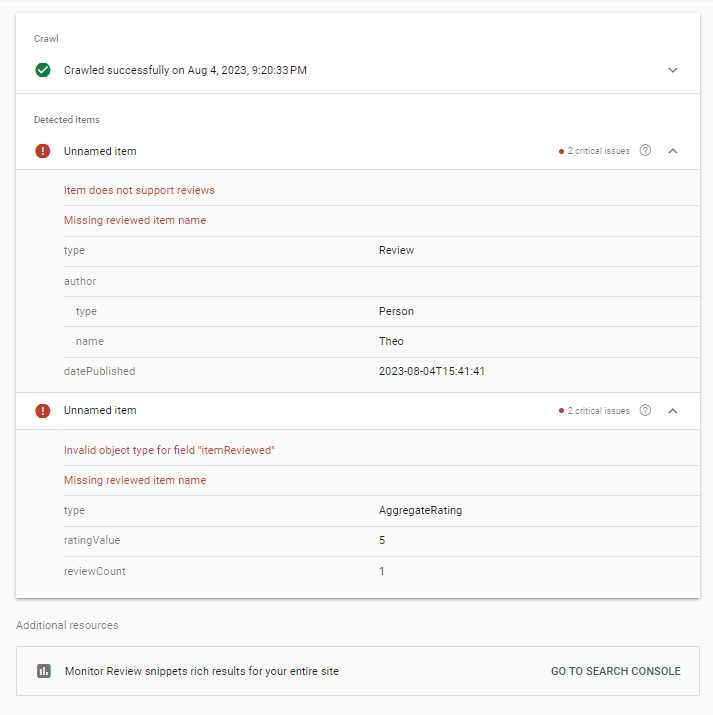Viewport: 713px width, 715px height.
Task: Open the help icon for the Review item
Action: coord(645,151)
